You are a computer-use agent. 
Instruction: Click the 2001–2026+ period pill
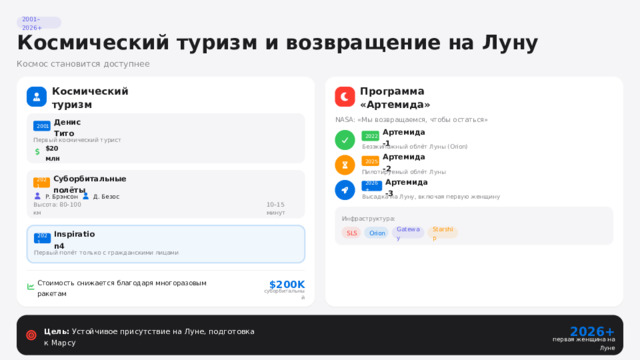click(39, 23)
